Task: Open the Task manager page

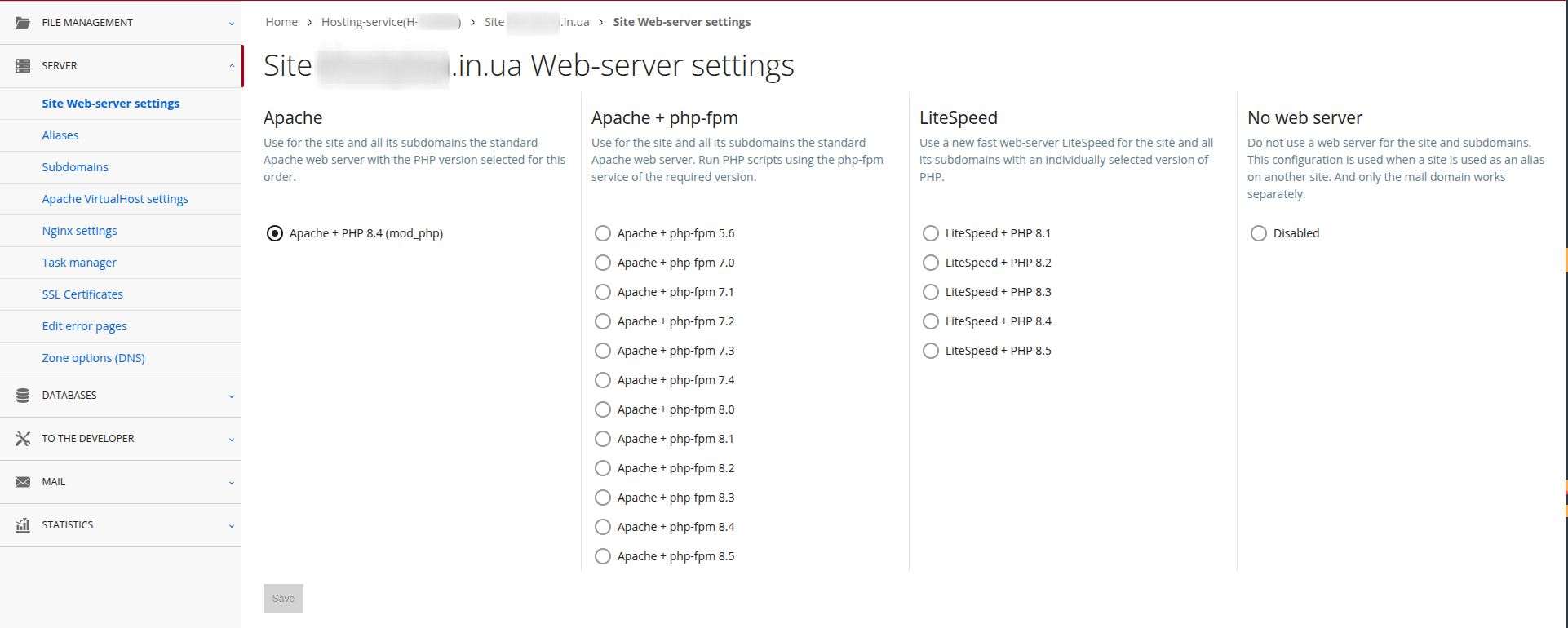Action: click(79, 262)
